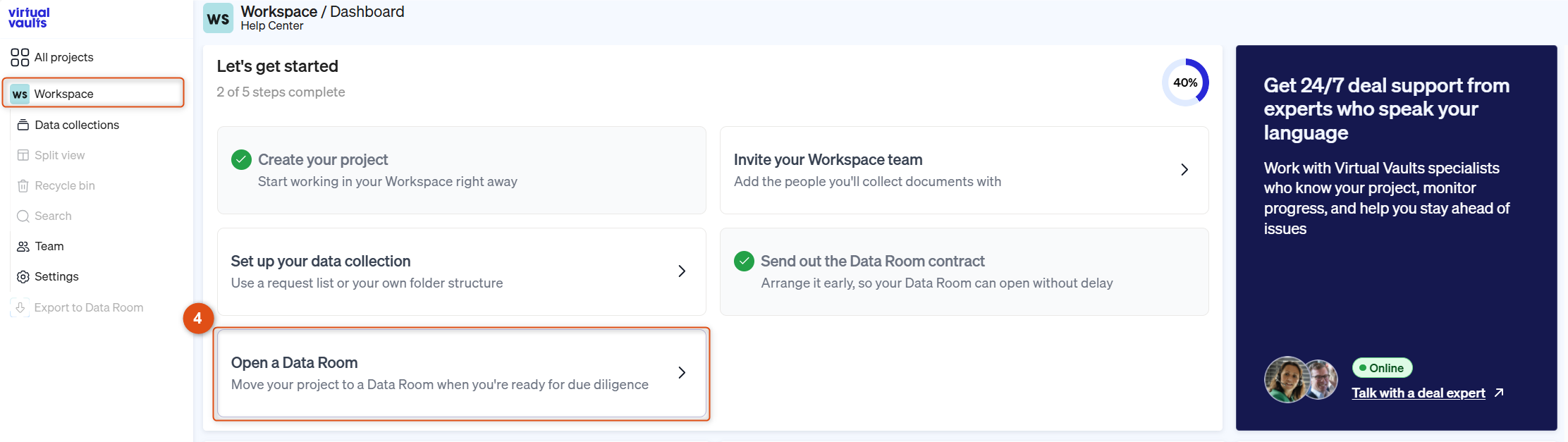This screenshot has height=442, width=1568.
Task: Open the Send out the Data Room contract card
Action: click(x=964, y=271)
